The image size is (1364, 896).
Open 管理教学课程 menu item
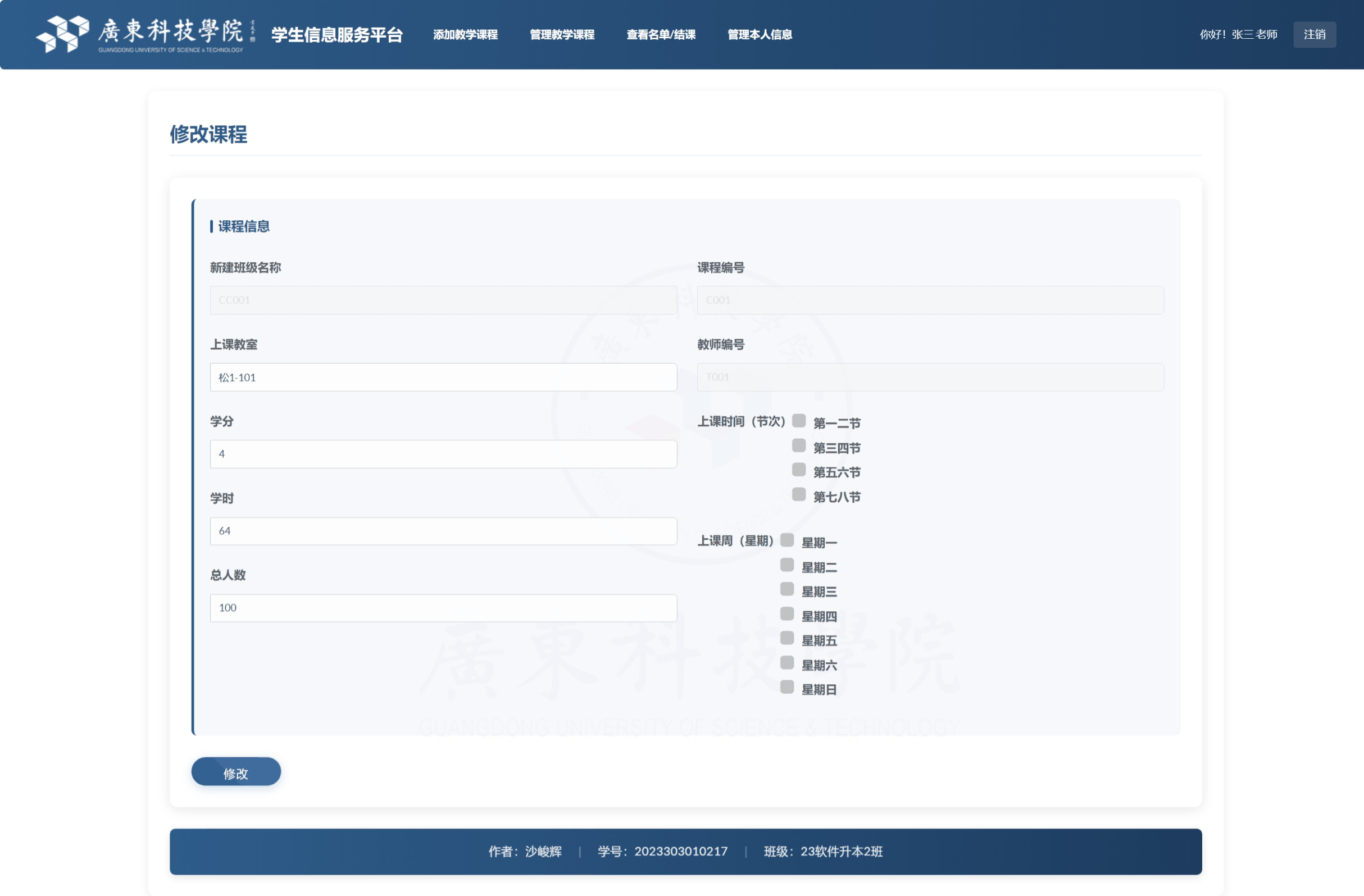(562, 34)
